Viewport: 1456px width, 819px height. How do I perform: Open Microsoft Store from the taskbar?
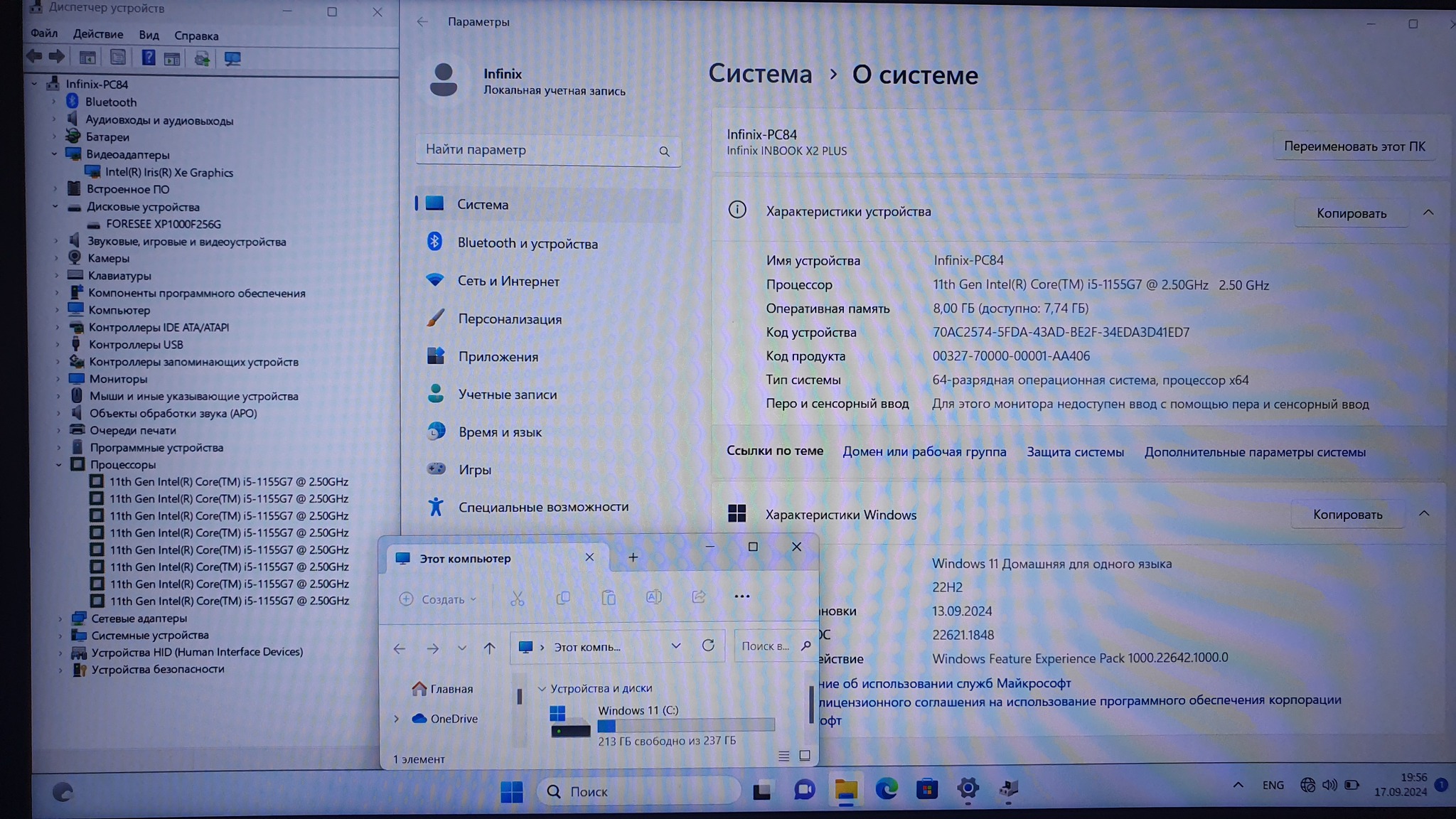pyautogui.click(x=927, y=789)
